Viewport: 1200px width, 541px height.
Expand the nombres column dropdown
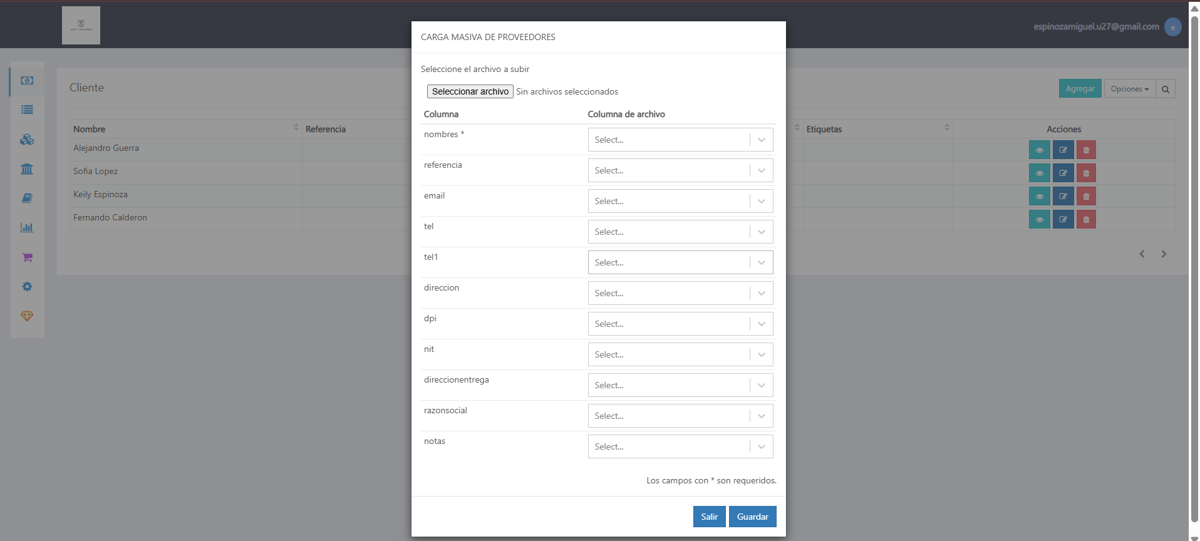(680, 140)
